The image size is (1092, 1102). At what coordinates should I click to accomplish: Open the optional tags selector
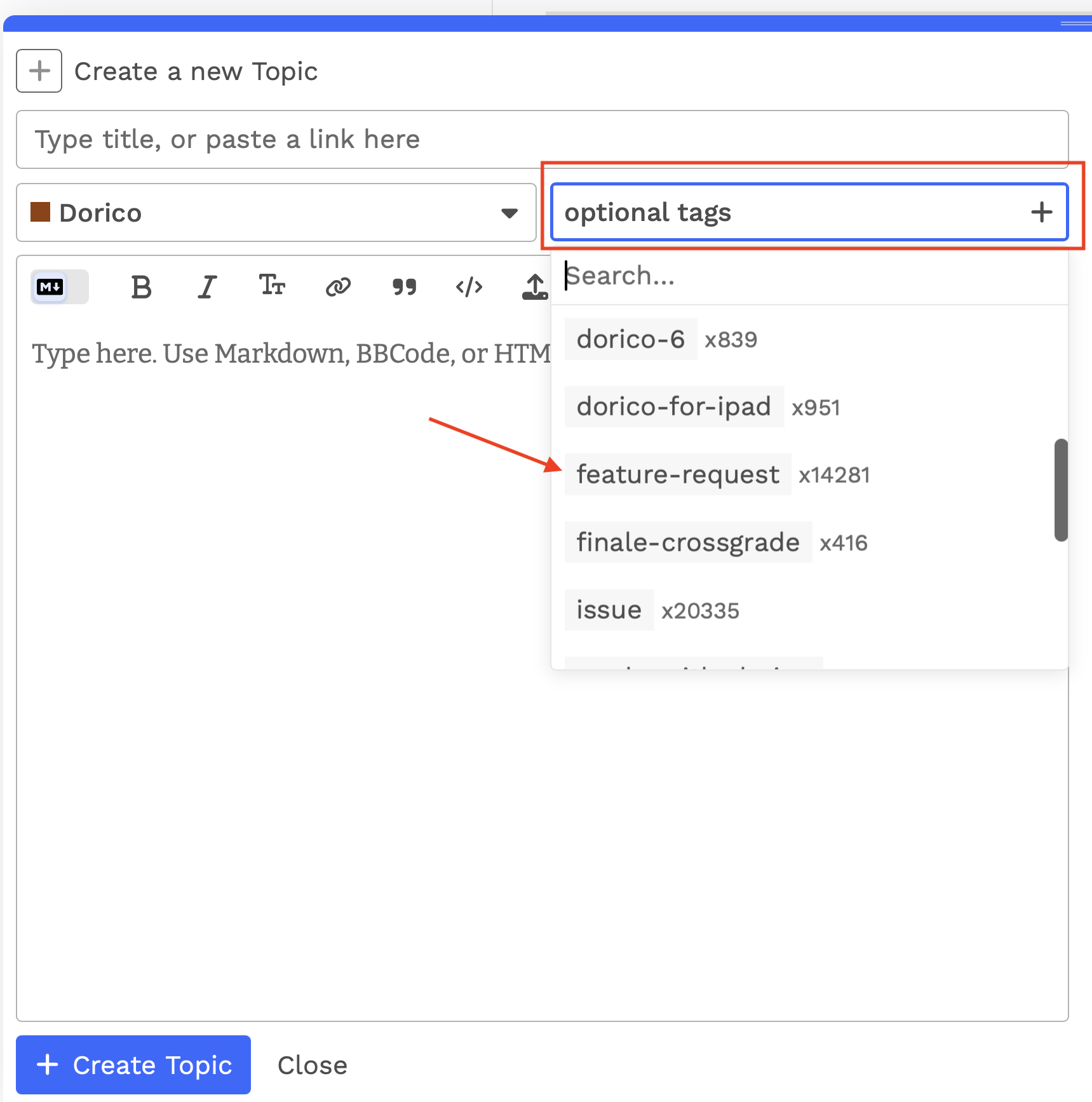click(809, 212)
